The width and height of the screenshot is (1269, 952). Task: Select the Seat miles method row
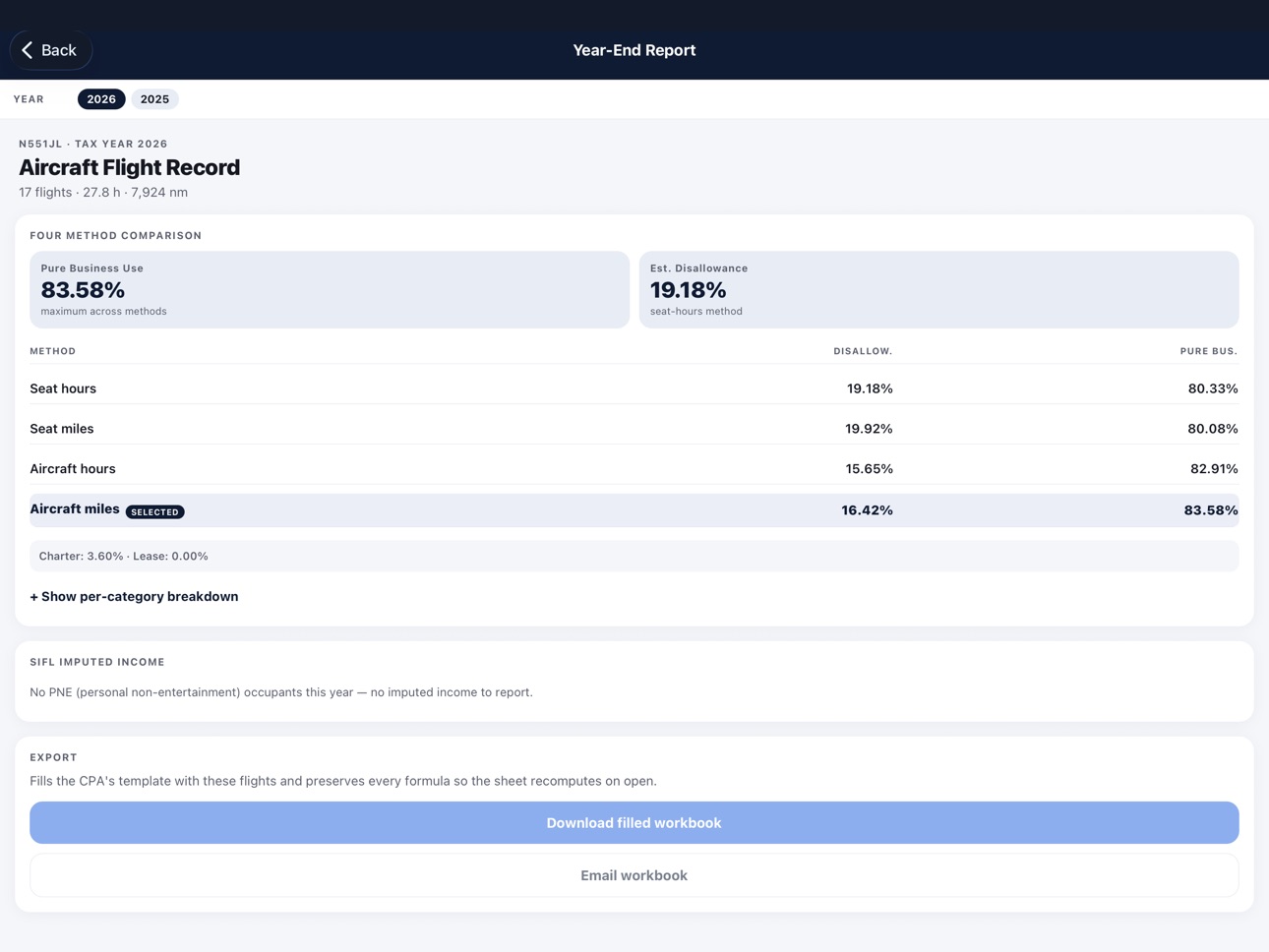click(634, 429)
